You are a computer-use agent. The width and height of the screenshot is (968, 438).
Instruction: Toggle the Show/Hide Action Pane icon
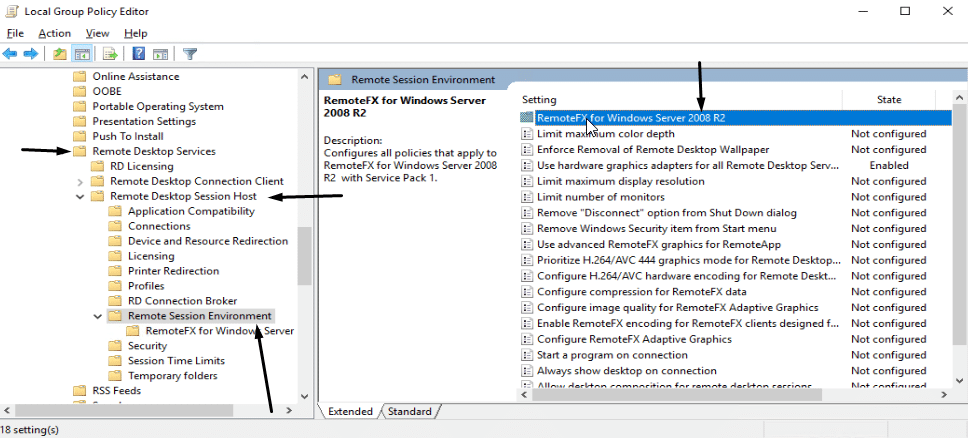coord(160,53)
